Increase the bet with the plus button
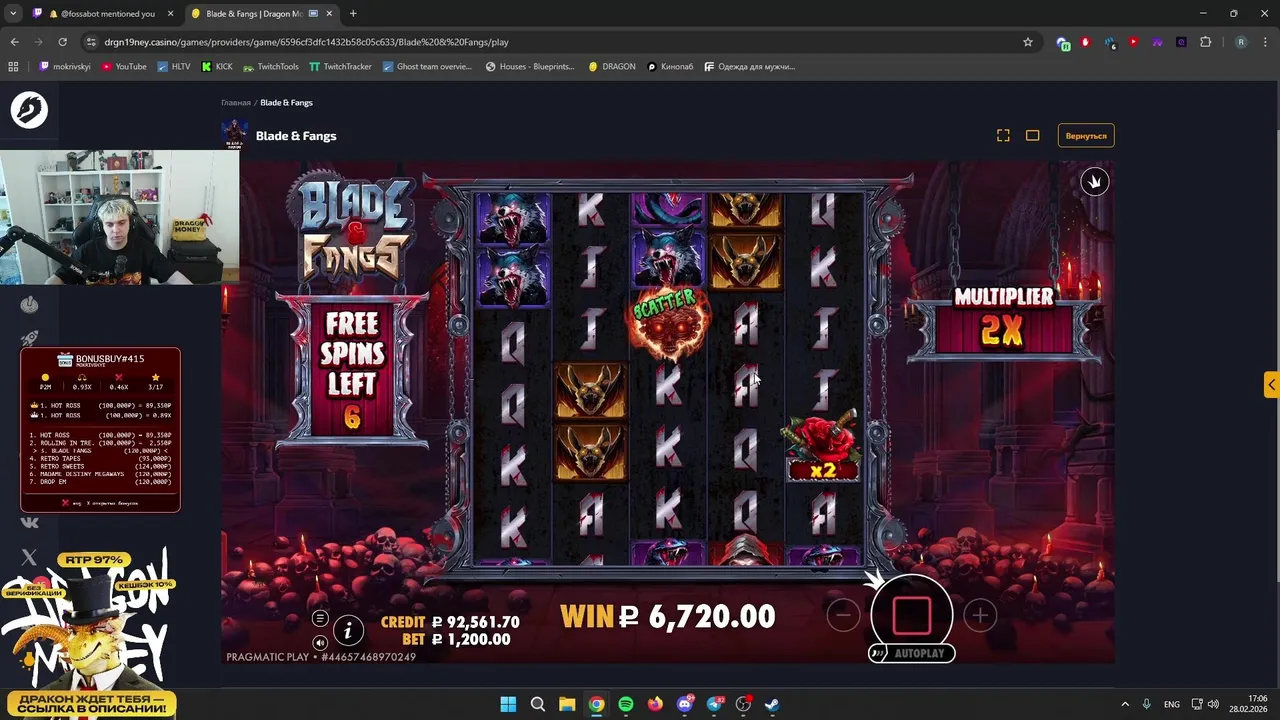 pyautogui.click(x=980, y=616)
